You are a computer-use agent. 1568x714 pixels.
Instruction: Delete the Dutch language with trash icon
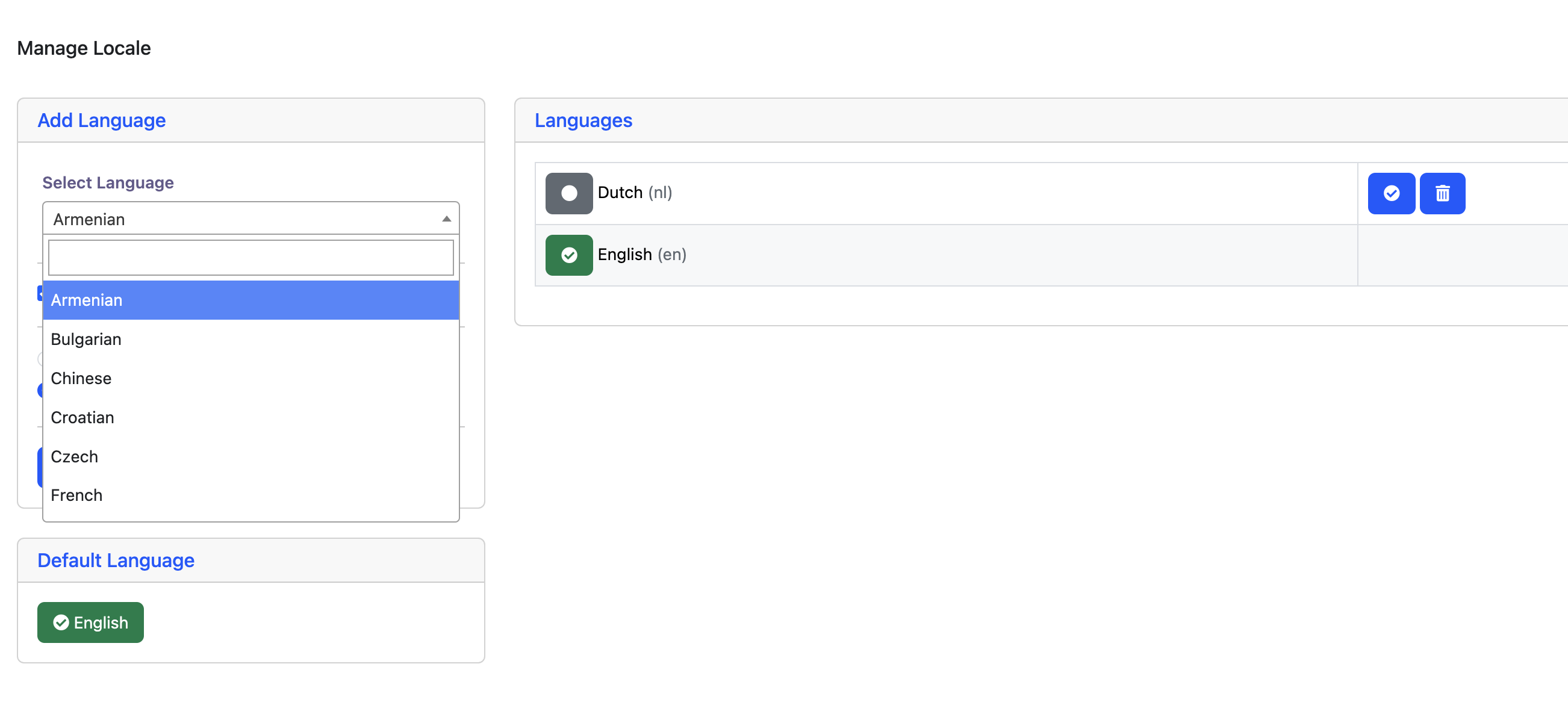click(1442, 194)
